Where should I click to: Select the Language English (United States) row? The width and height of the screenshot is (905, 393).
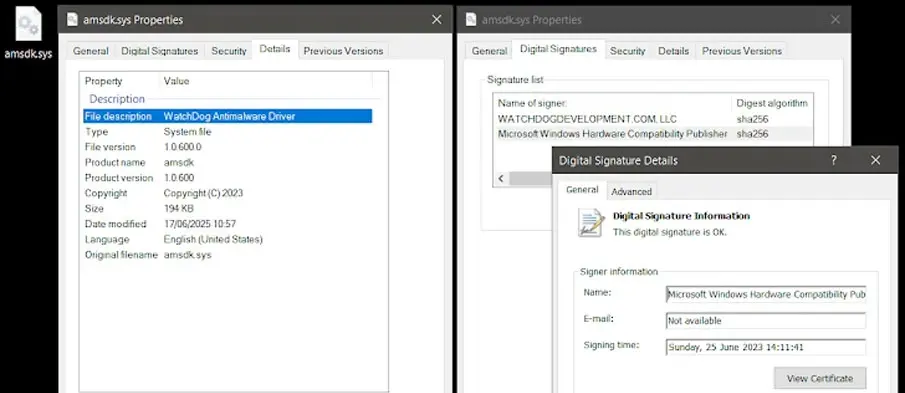pyautogui.click(x=227, y=239)
